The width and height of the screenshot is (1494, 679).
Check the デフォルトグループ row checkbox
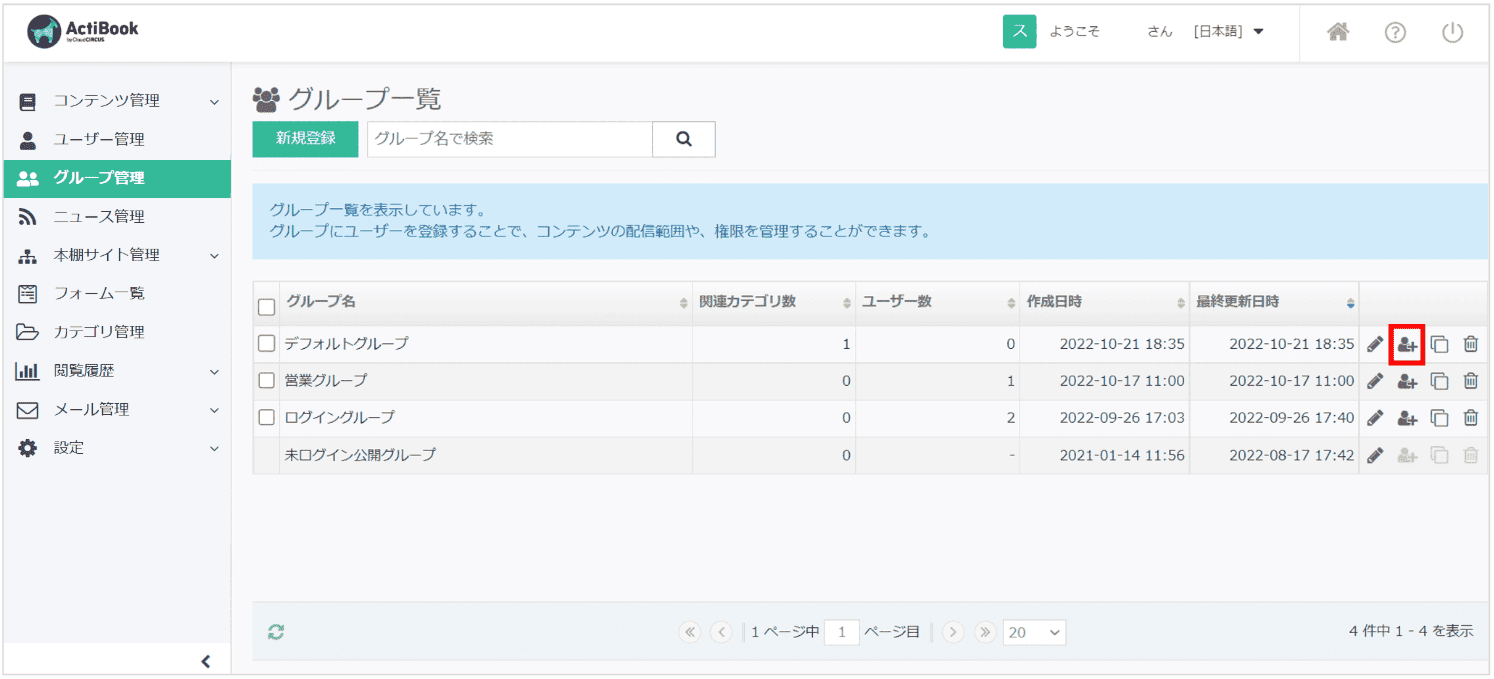(x=266, y=343)
